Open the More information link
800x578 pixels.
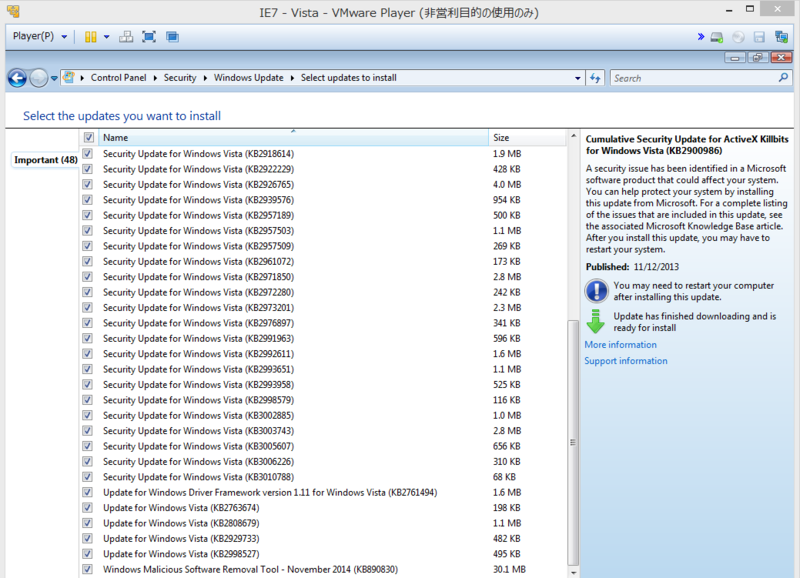click(620, 345)
